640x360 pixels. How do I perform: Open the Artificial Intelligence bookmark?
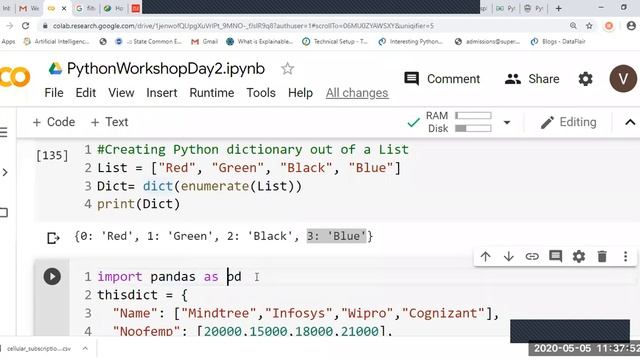(x=56, y=41)
